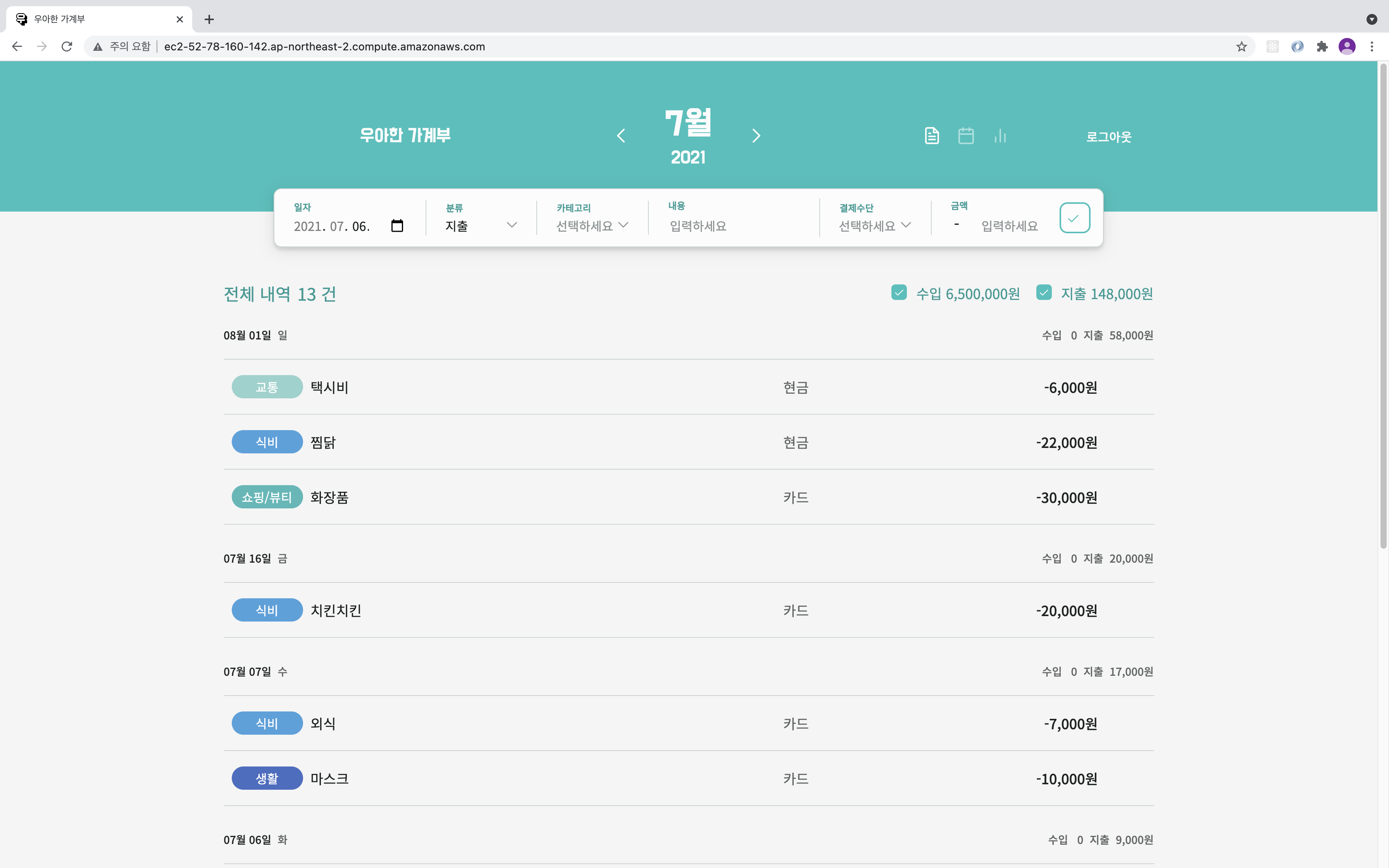Expand the 카테고리 category dropdown
This screenshot has height=868, width=1389.
tap(591, 225)
